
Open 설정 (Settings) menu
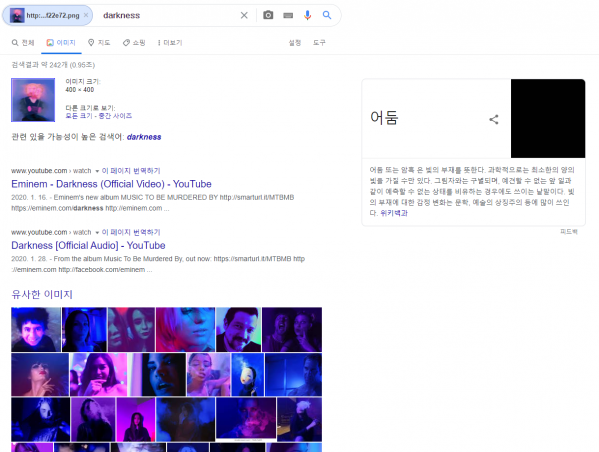tap(295, 42)
